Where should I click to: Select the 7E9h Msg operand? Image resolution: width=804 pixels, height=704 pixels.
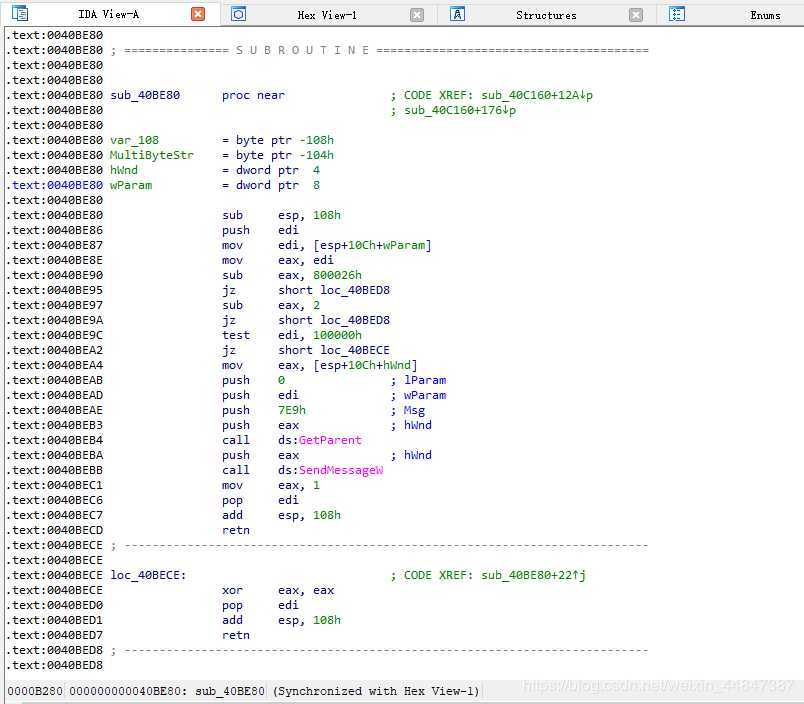point(292,410)
